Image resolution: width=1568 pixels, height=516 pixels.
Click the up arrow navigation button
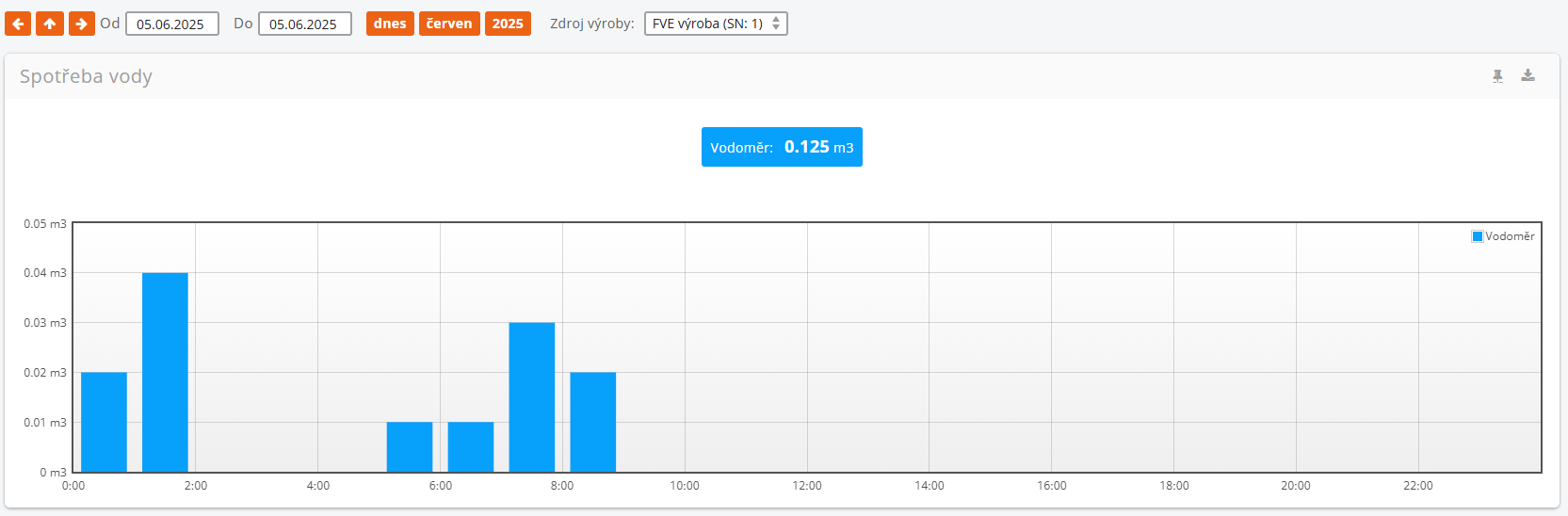coord(50,24)
